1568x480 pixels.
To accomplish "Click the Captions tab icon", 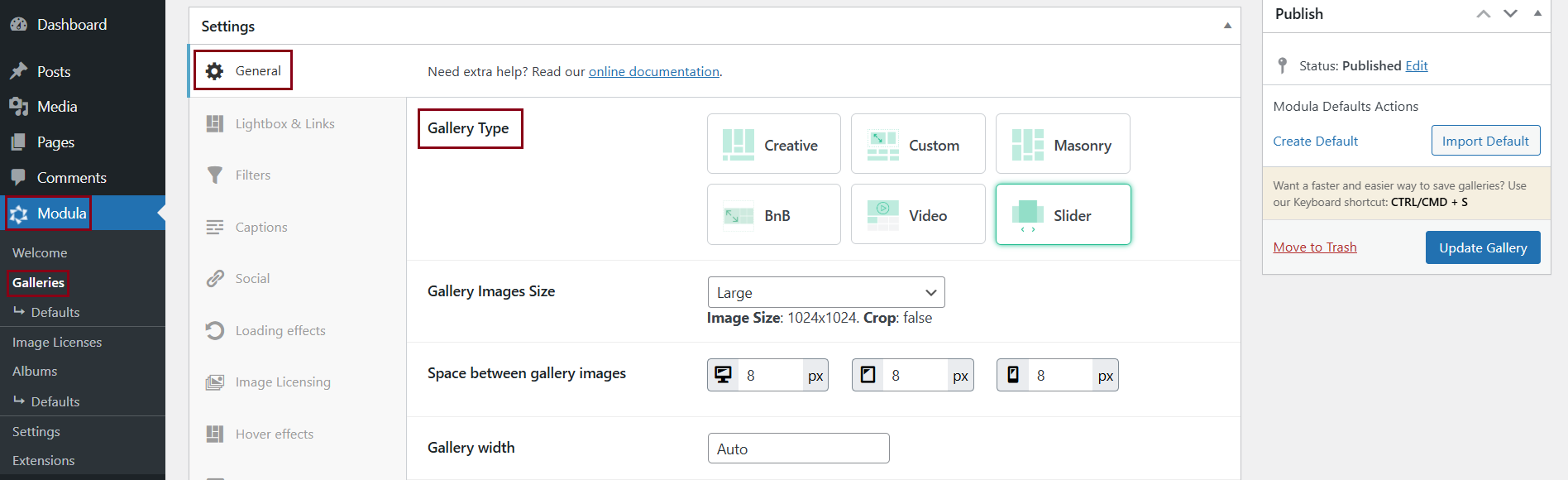I will 215,227.
